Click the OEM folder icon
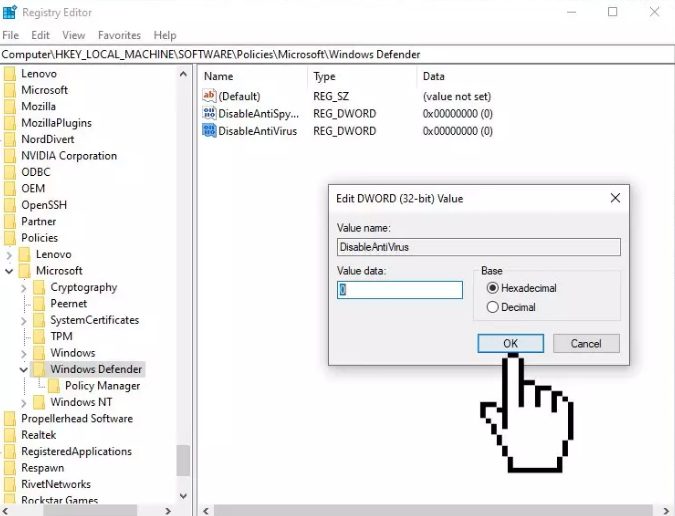This screenshot has width=675, height=516. [x=10, y=188]
